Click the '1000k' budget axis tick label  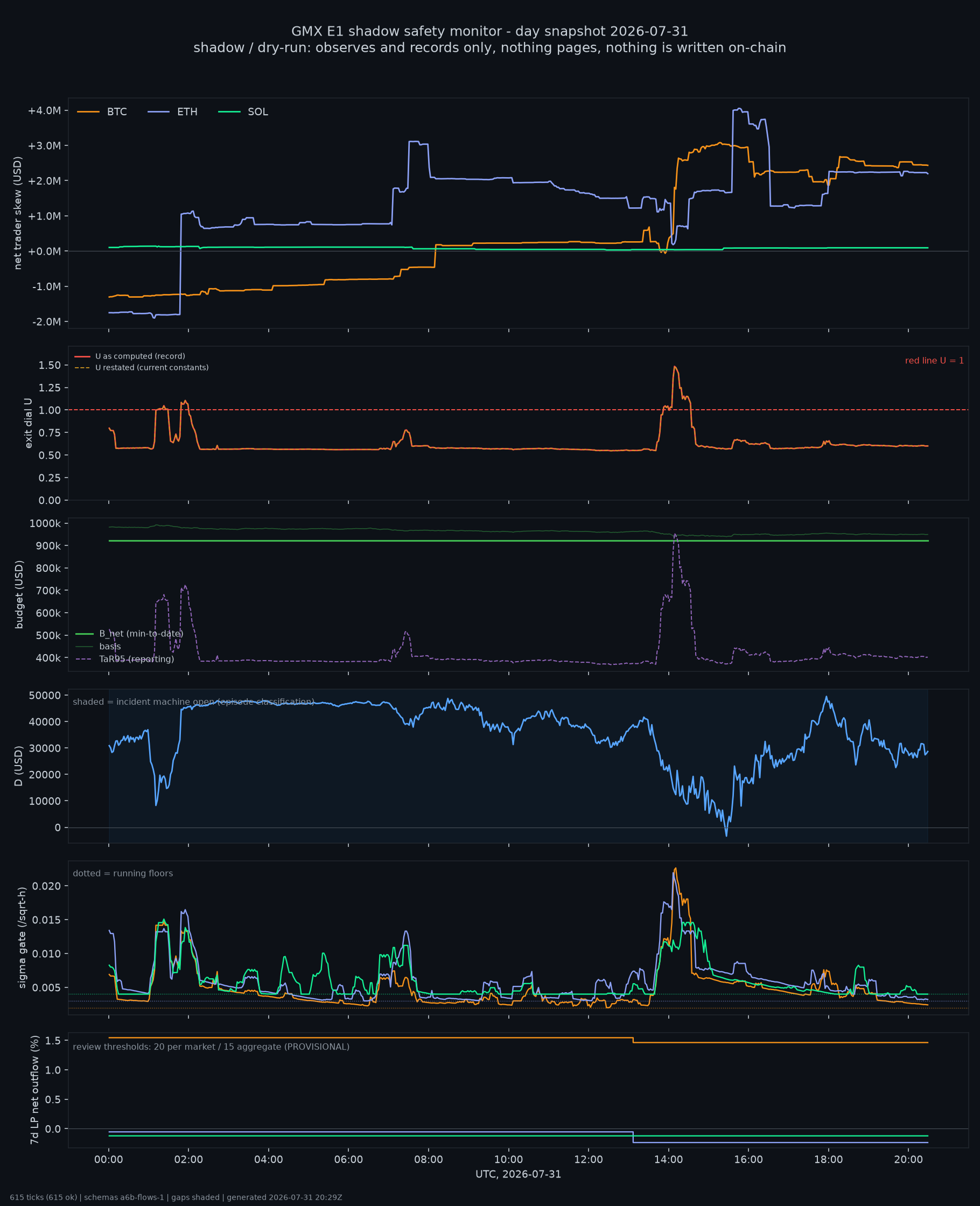[x=45, y=524]
